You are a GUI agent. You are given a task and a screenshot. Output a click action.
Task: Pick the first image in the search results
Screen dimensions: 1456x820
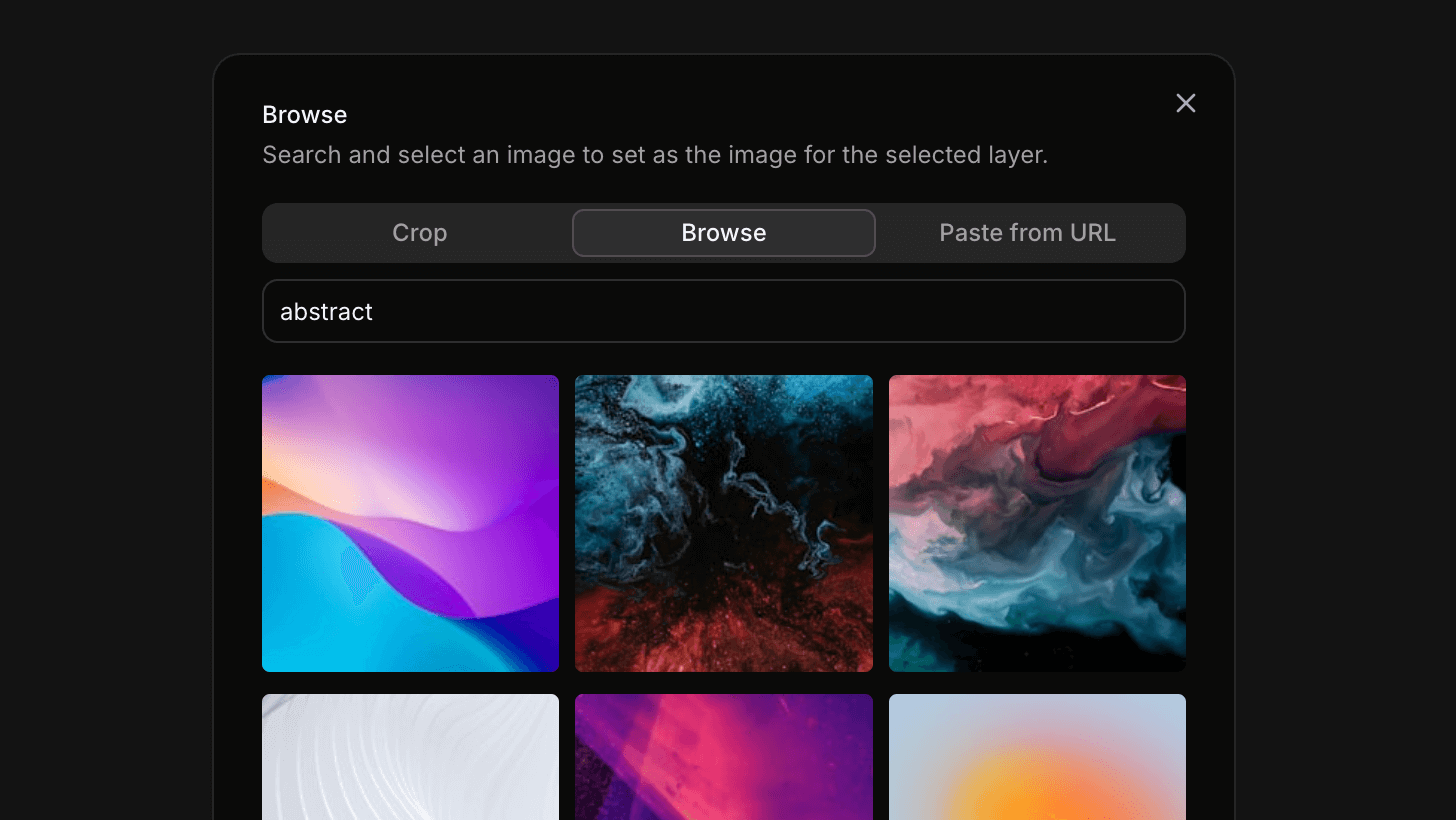pos(410,523)
